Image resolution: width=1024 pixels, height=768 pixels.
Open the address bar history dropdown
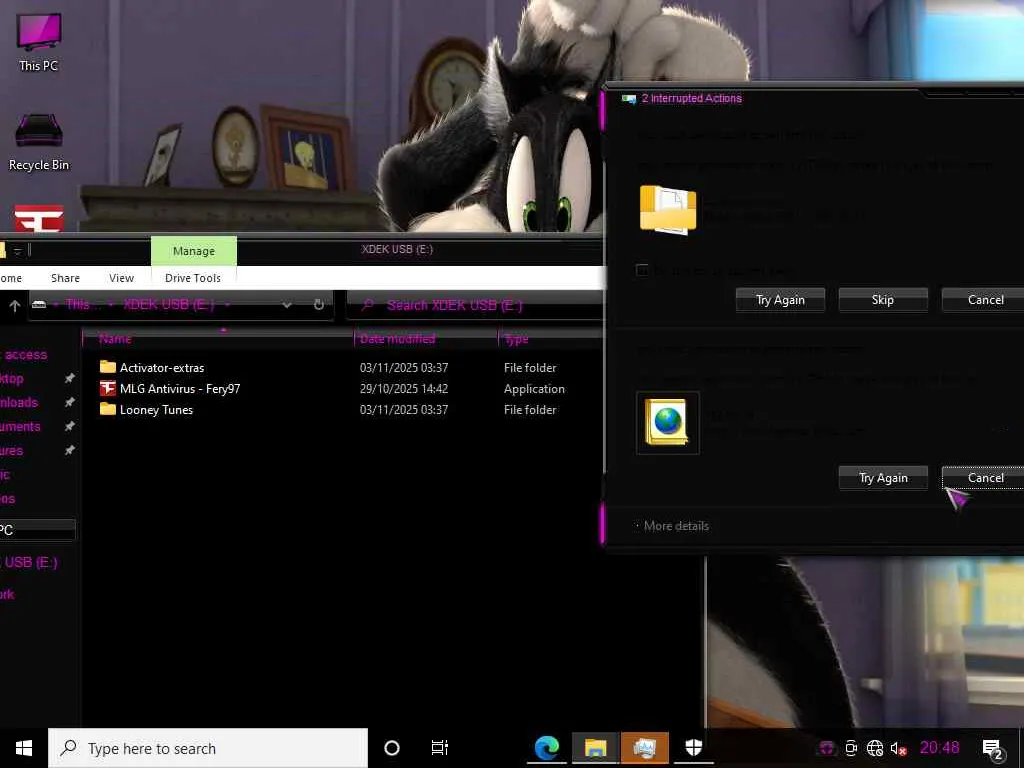pyautogui.click(x=287, y=305)
